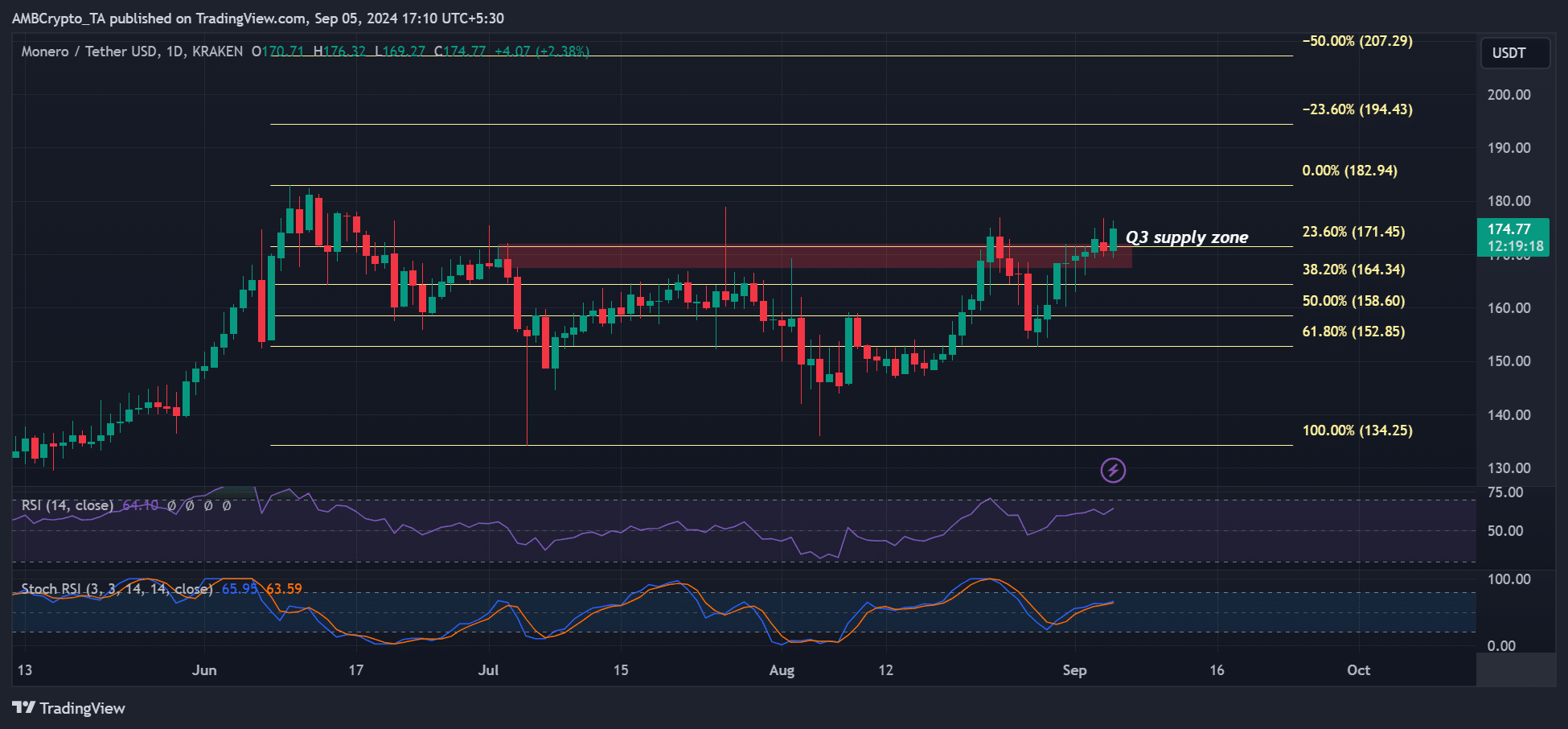This screenshot has height=729, width=1568.
Task: Click the 50.00% (158.60) Fibonacci label
Action: [x=1354, y=301]
